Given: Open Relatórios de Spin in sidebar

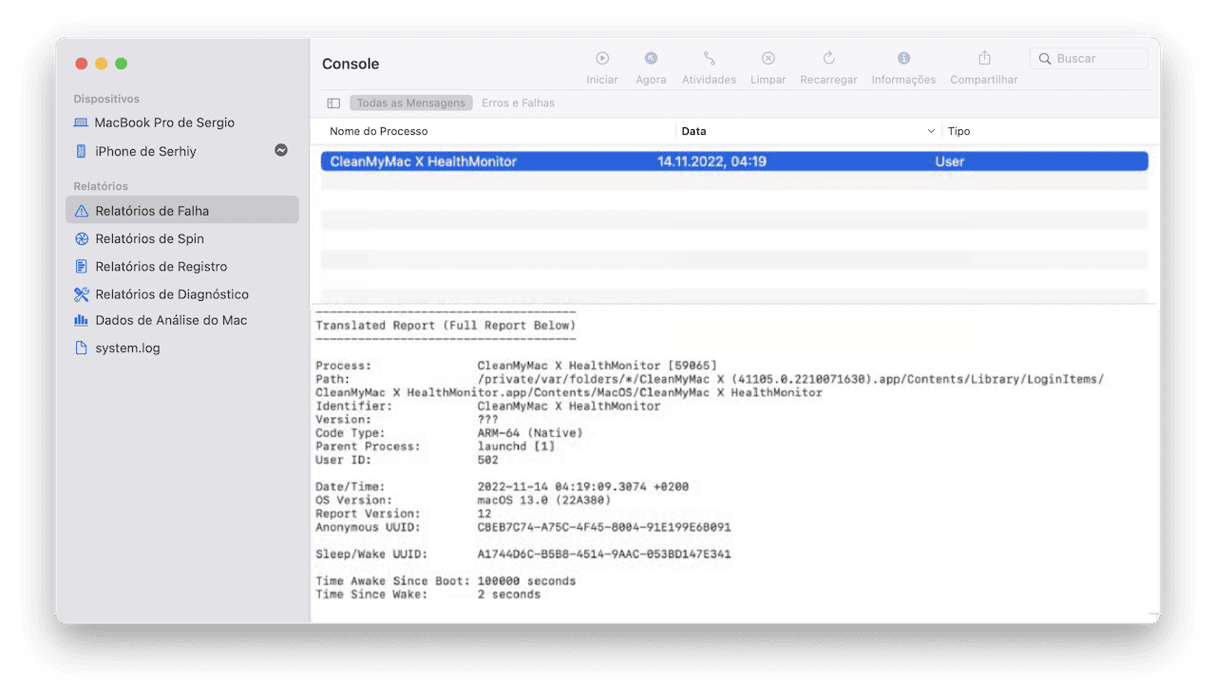Looking at the screenshot, I should pyautogui.click(x=149, y=239).
